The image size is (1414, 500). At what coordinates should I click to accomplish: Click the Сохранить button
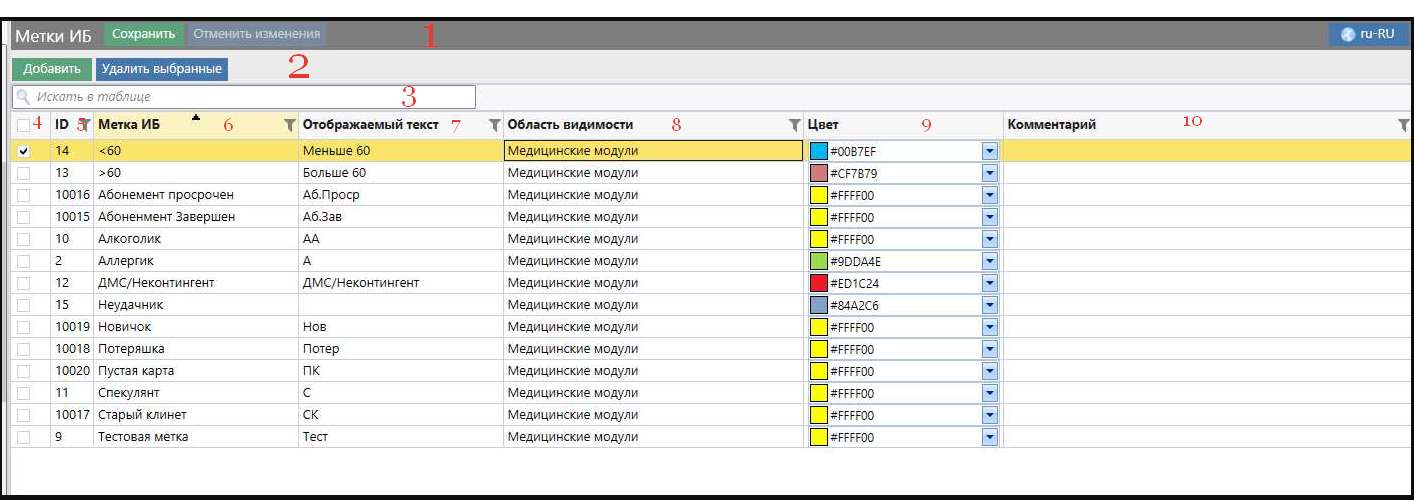[144, 34]
